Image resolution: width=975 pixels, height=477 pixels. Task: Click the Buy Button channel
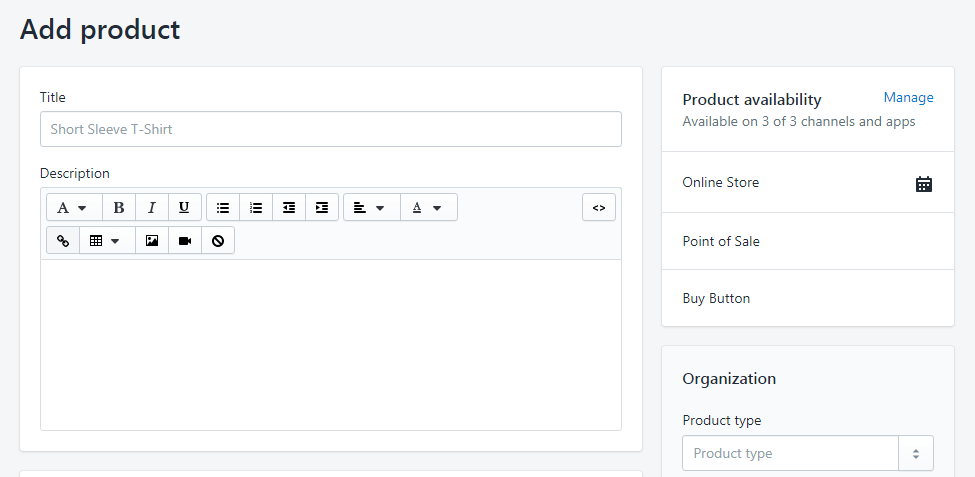[x=808, y=298]
